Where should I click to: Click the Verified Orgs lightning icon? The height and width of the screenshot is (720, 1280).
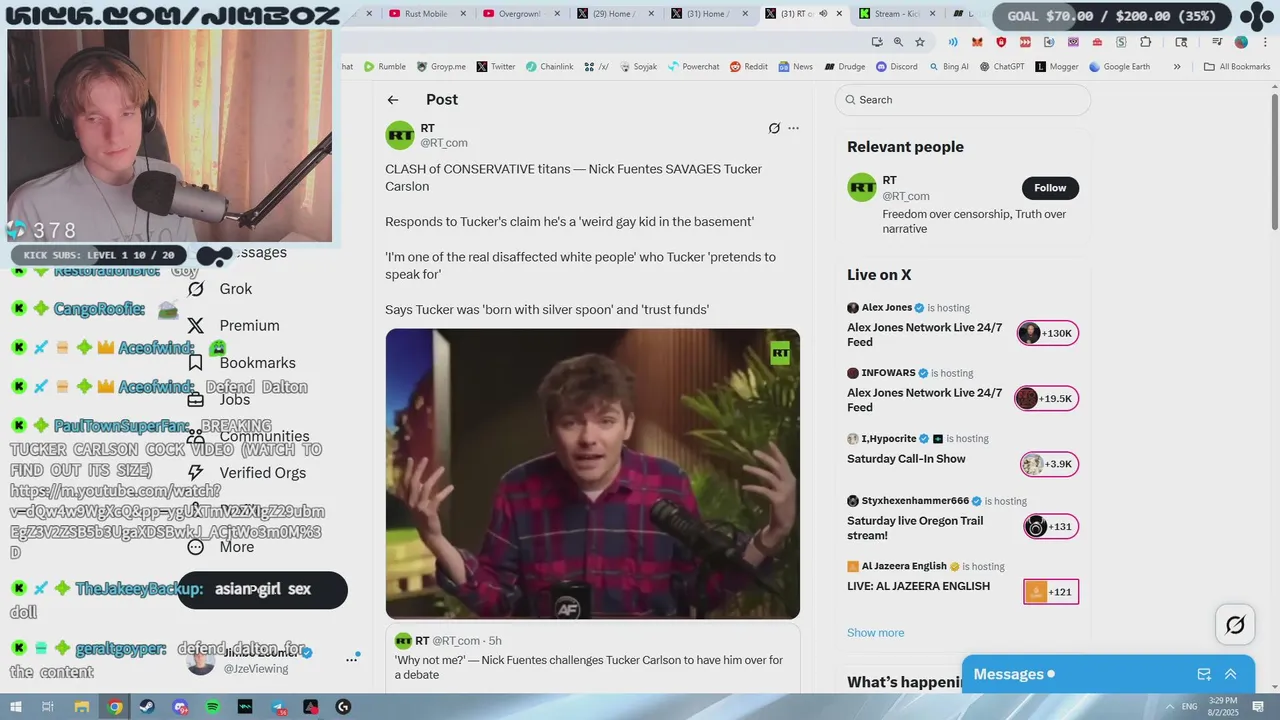click(196, 473)
